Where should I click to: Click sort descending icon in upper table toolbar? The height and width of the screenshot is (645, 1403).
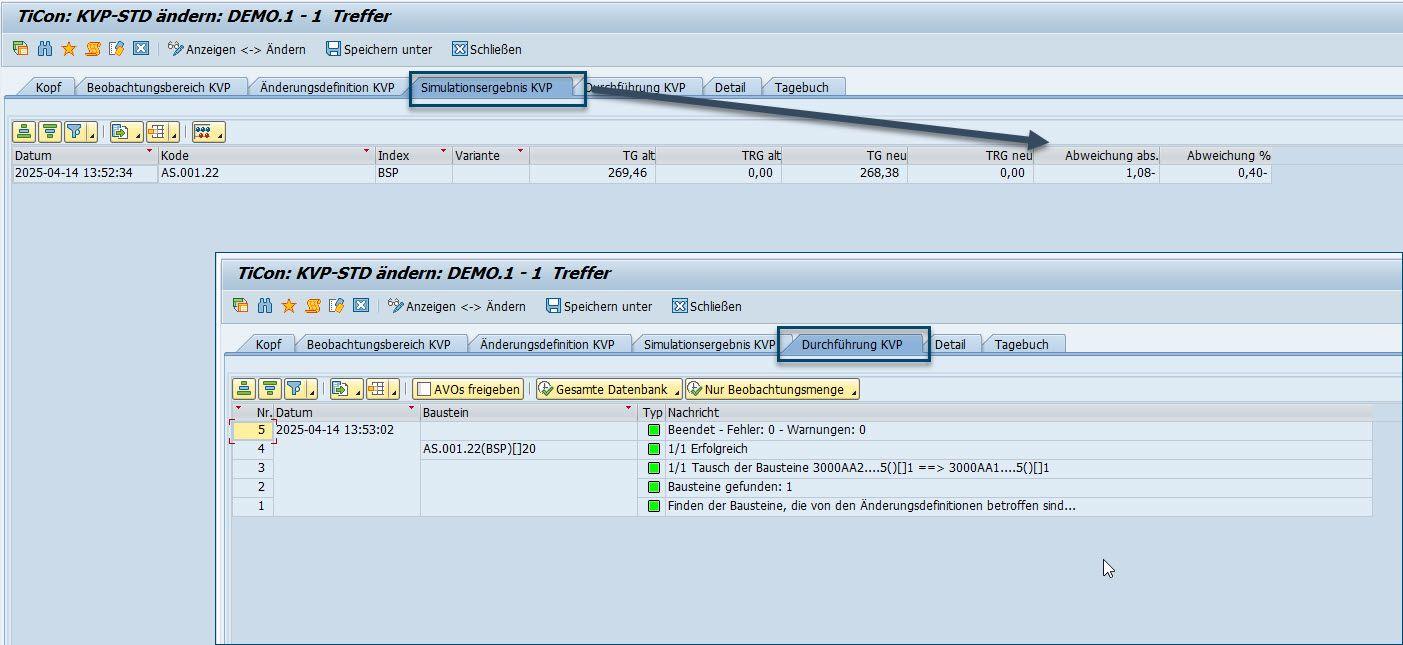click(x=48, y=132)
